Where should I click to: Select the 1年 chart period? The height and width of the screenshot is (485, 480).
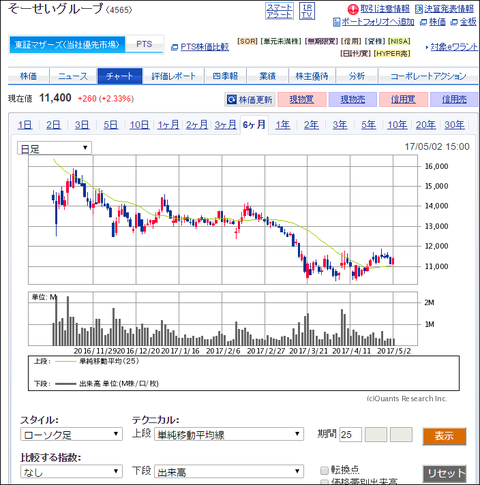pos(283,125)
